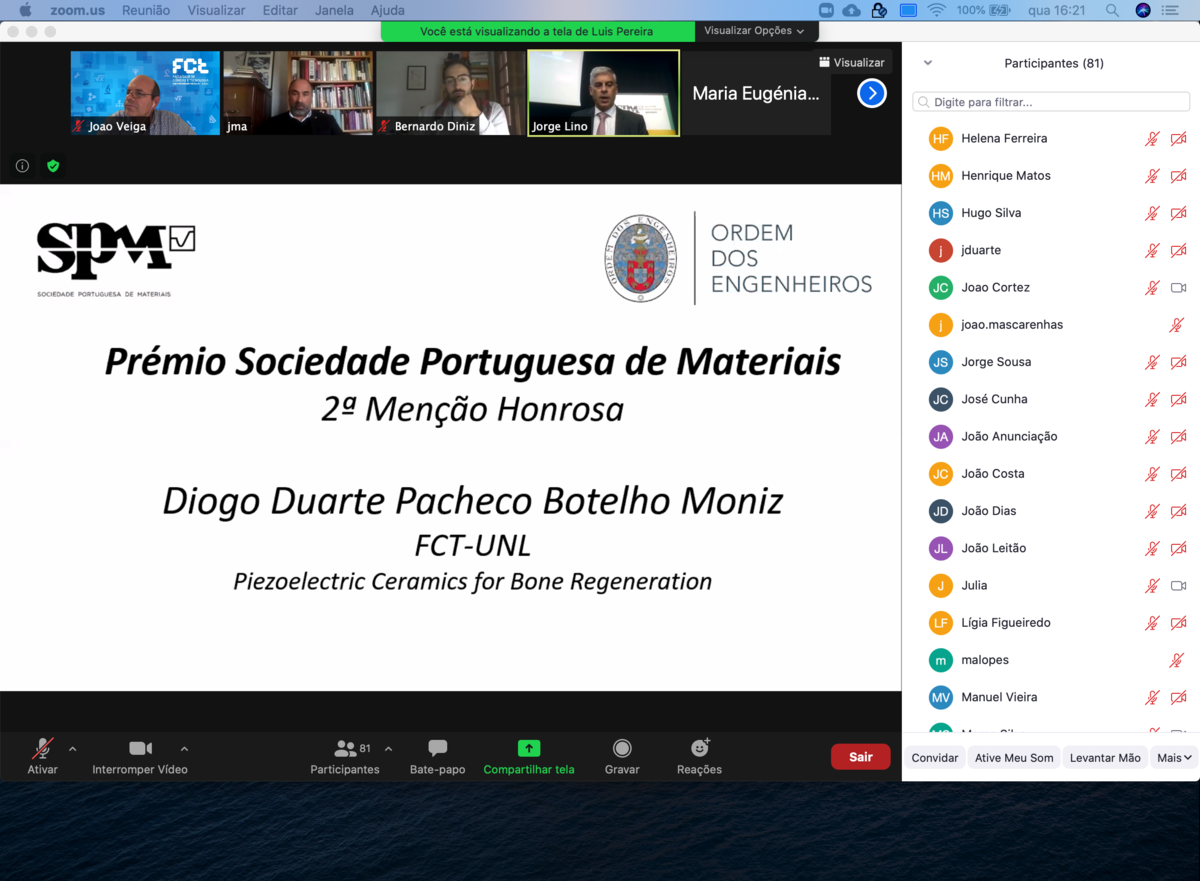1200x881 pixels.
Task: Click Hugo Silva camera off icon
Action: [1178, 213]
